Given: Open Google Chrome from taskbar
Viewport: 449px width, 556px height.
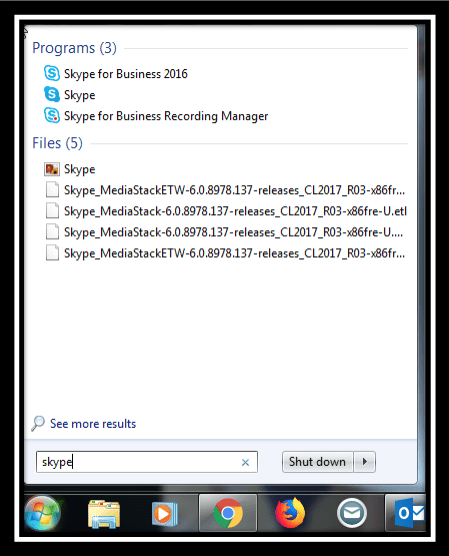Looking at the screenshot, I should (x=228, y=513).
